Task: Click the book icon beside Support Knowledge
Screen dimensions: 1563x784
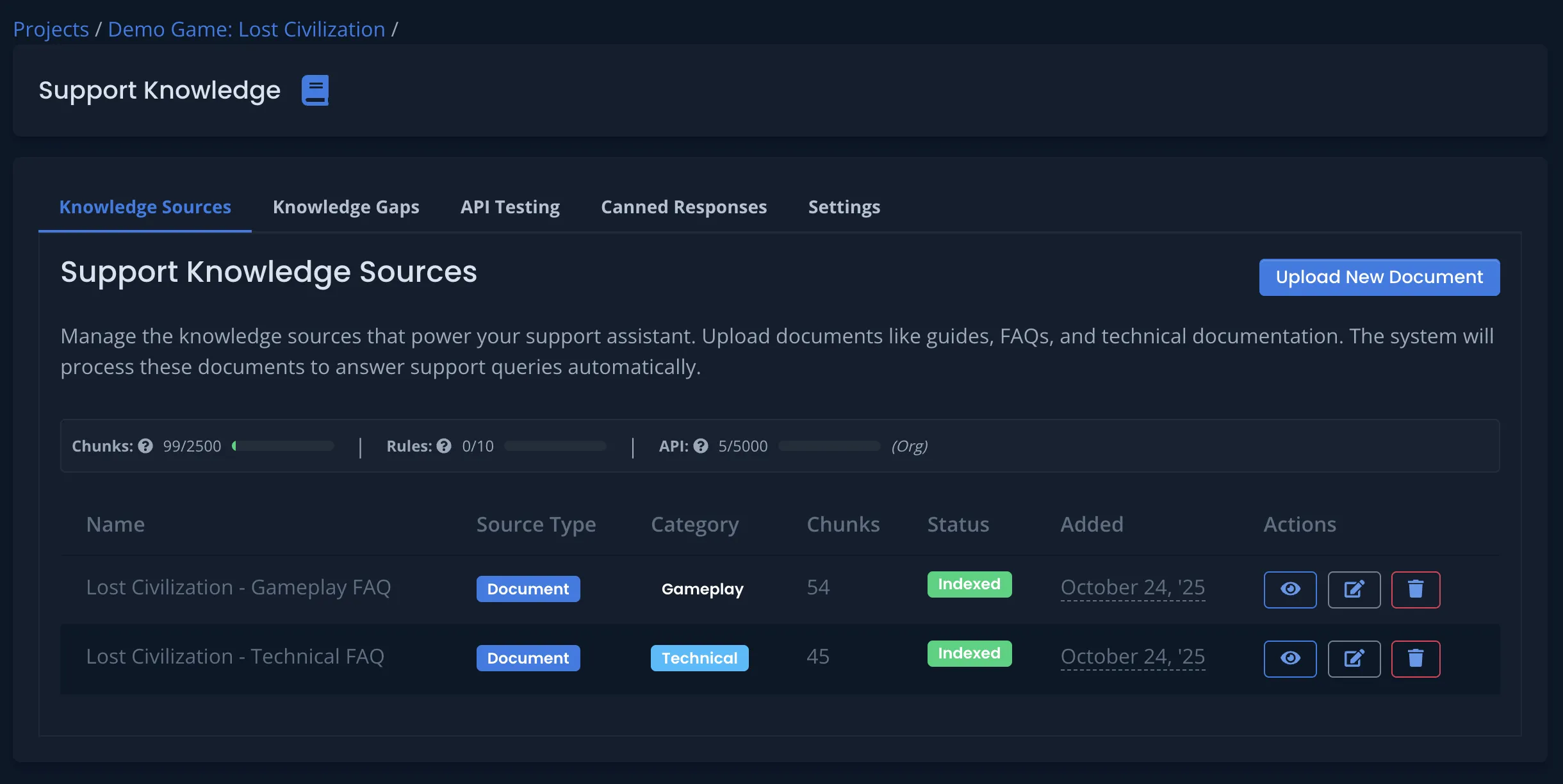Action: pyautogui.click(x=315, y=90)
